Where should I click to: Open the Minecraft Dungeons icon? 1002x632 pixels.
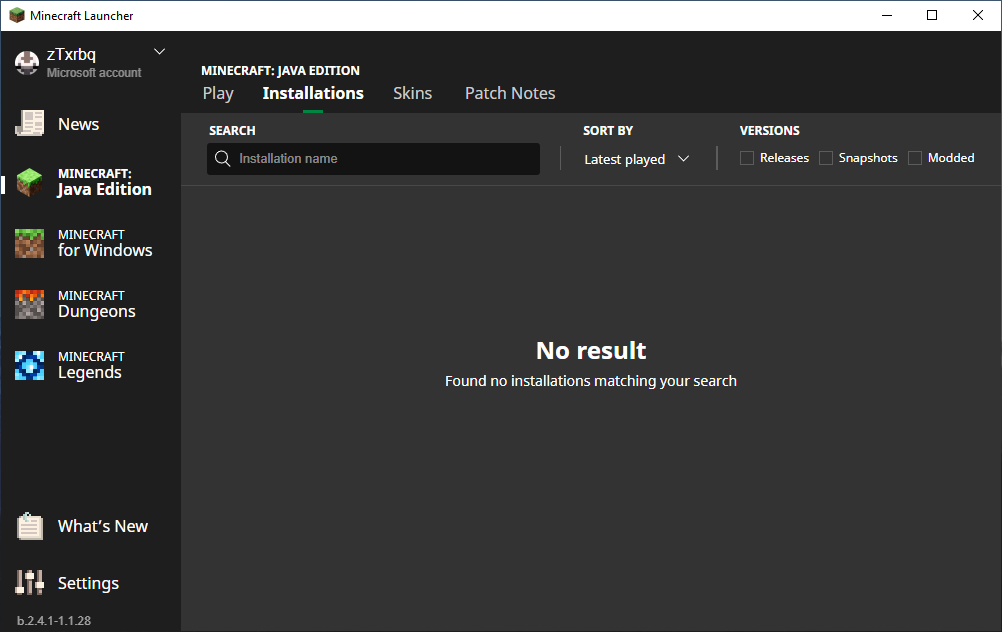point(29,304)
